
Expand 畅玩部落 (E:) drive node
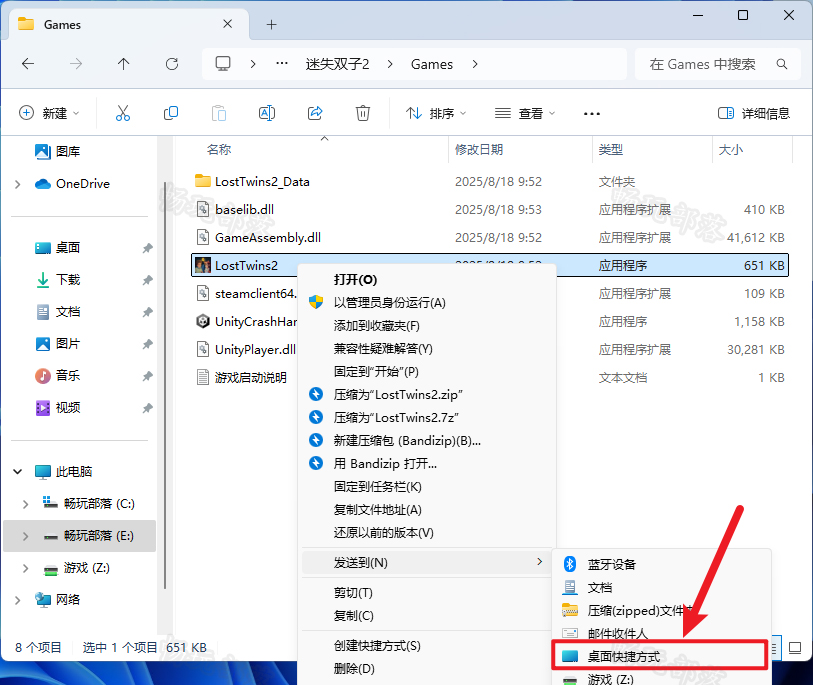(x=25, y=536)
